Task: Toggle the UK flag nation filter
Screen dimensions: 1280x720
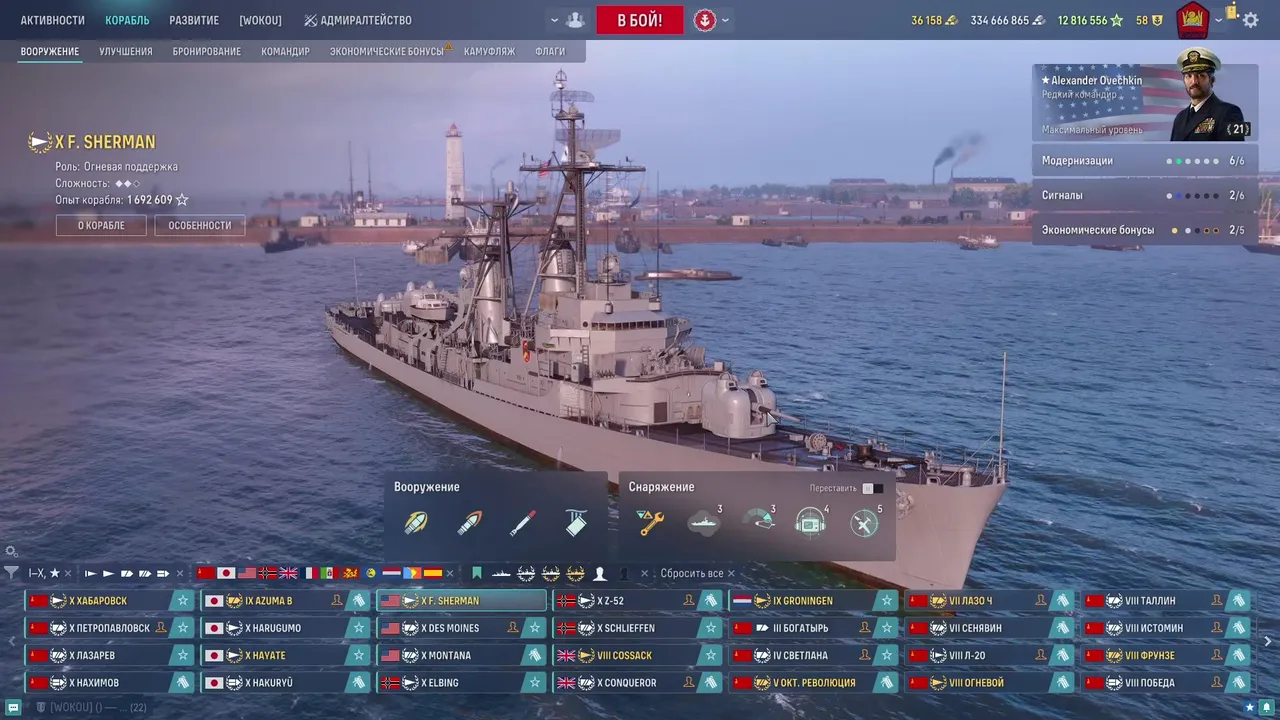Action: [x=288, y=573]
